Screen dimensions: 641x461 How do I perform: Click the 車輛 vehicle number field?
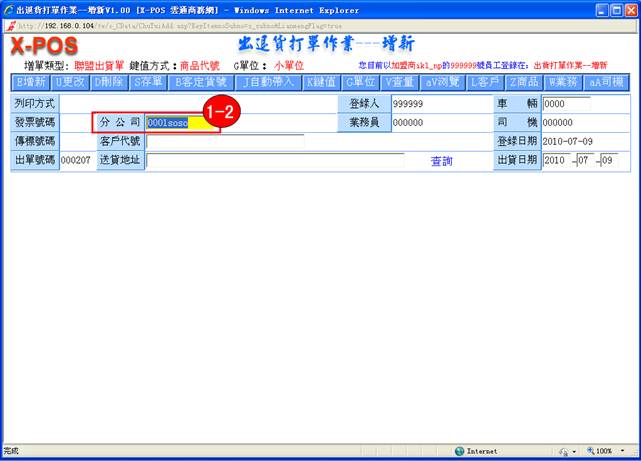tap(566, 103)
